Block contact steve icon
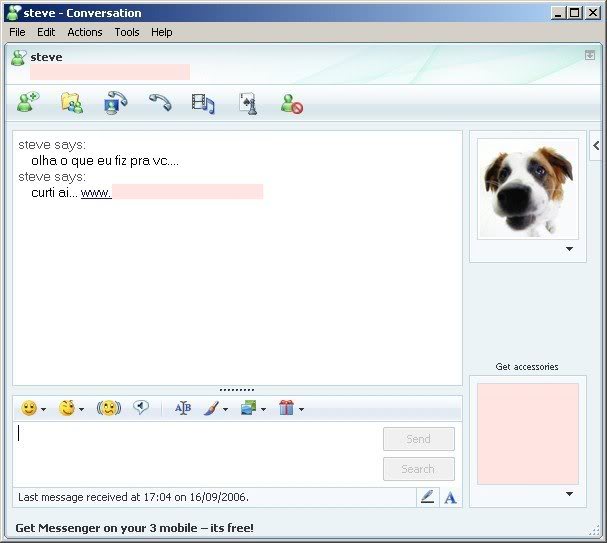 point(292,104)
